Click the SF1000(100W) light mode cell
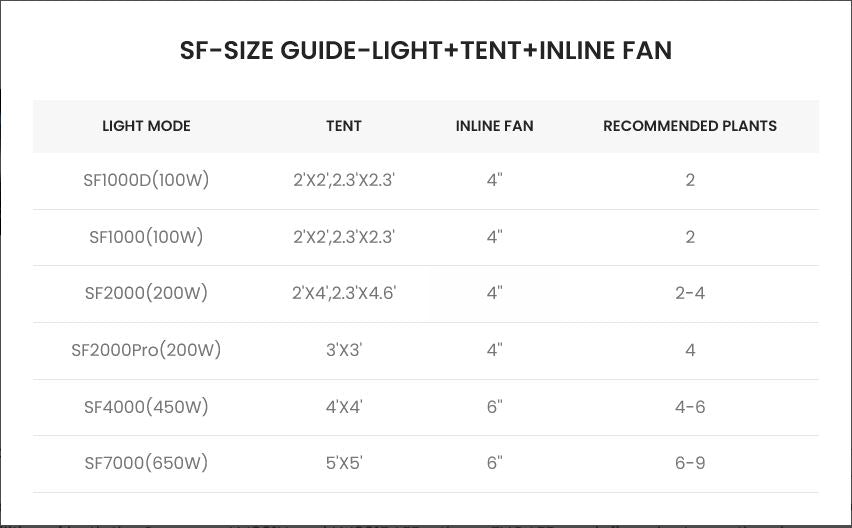This screenshot has height=528, width=852. (146, 237)
